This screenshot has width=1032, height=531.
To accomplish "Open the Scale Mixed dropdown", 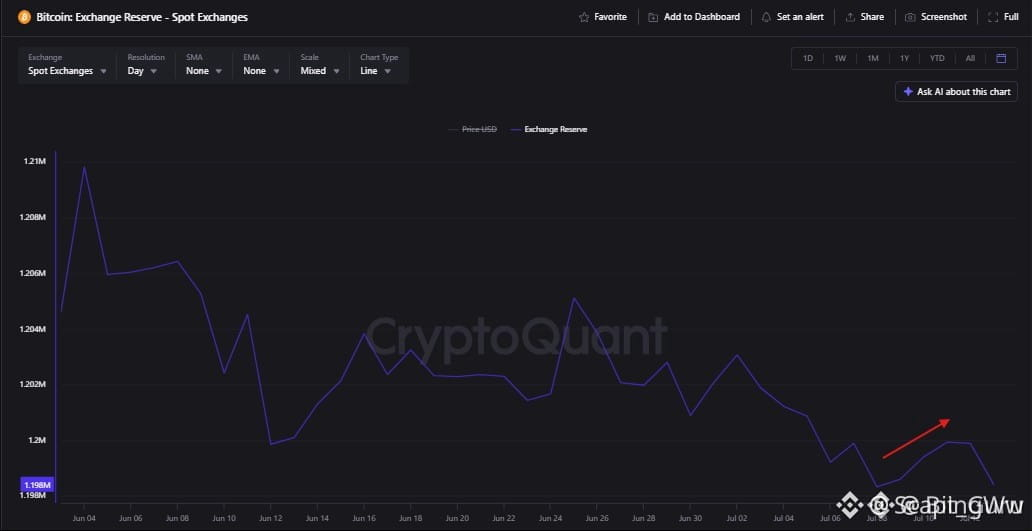I will (x=320, y=65).
